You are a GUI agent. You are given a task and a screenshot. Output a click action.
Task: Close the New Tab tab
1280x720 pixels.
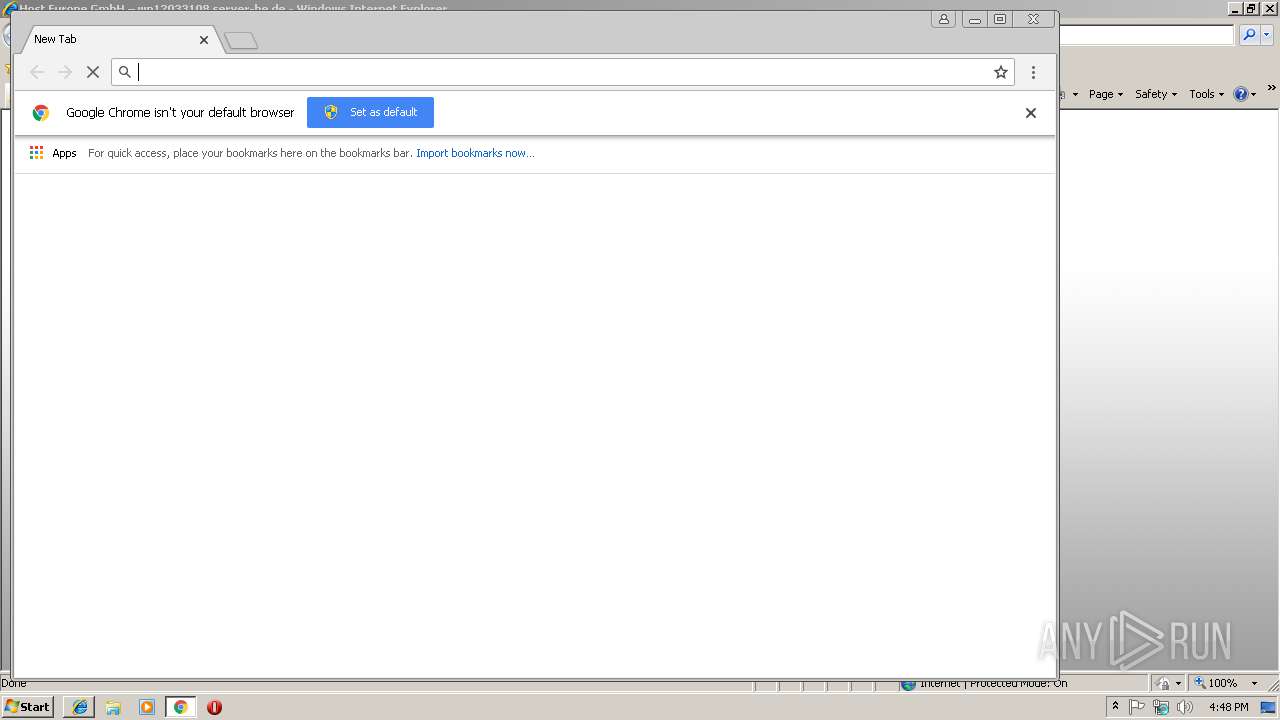(204, 40)
